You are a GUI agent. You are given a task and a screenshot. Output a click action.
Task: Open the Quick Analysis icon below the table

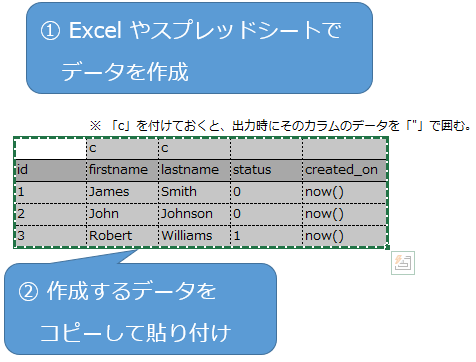403,263
